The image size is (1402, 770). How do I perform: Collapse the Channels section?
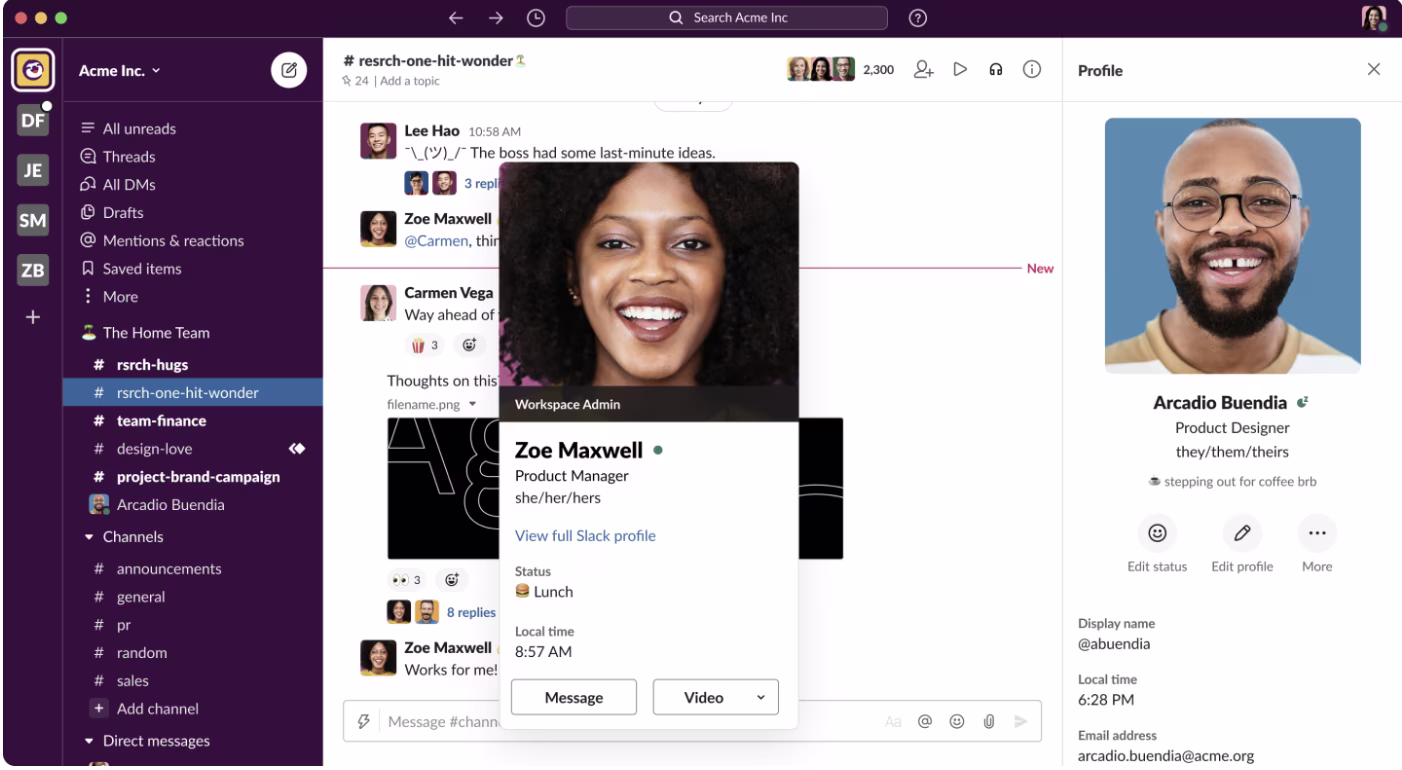(x=89, y=537)
